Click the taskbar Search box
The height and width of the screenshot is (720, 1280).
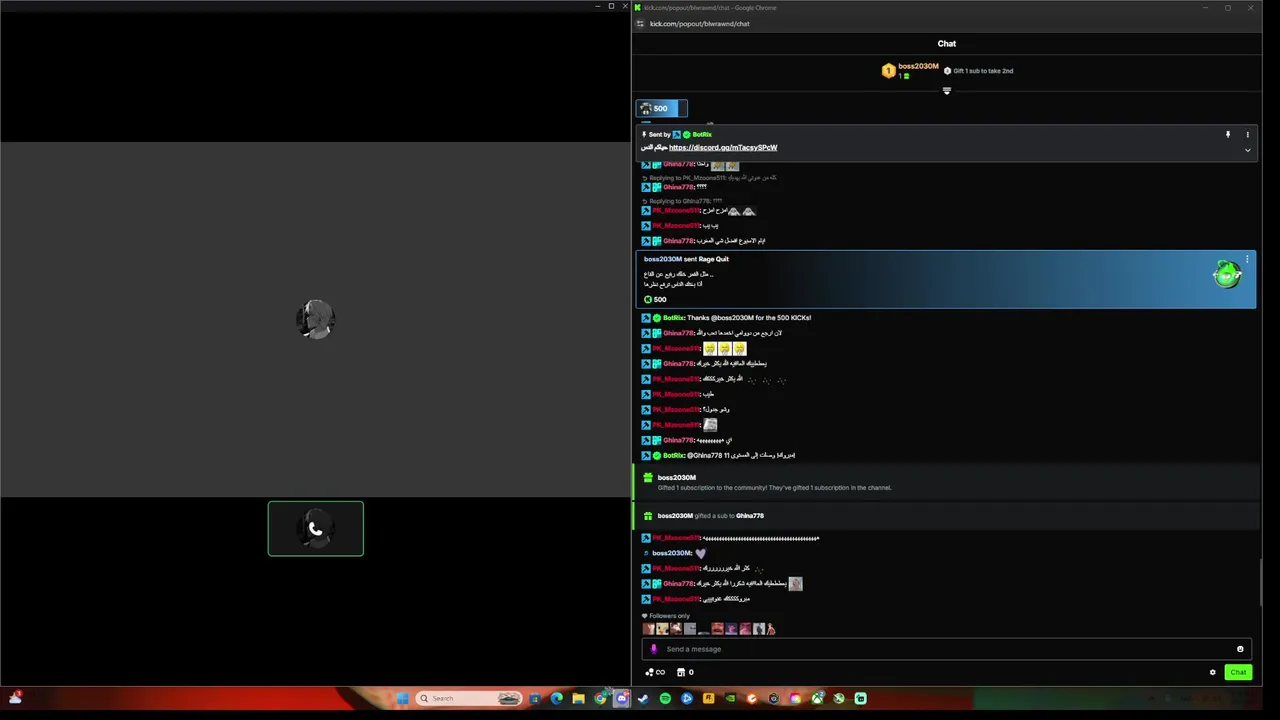coord(469,698)
